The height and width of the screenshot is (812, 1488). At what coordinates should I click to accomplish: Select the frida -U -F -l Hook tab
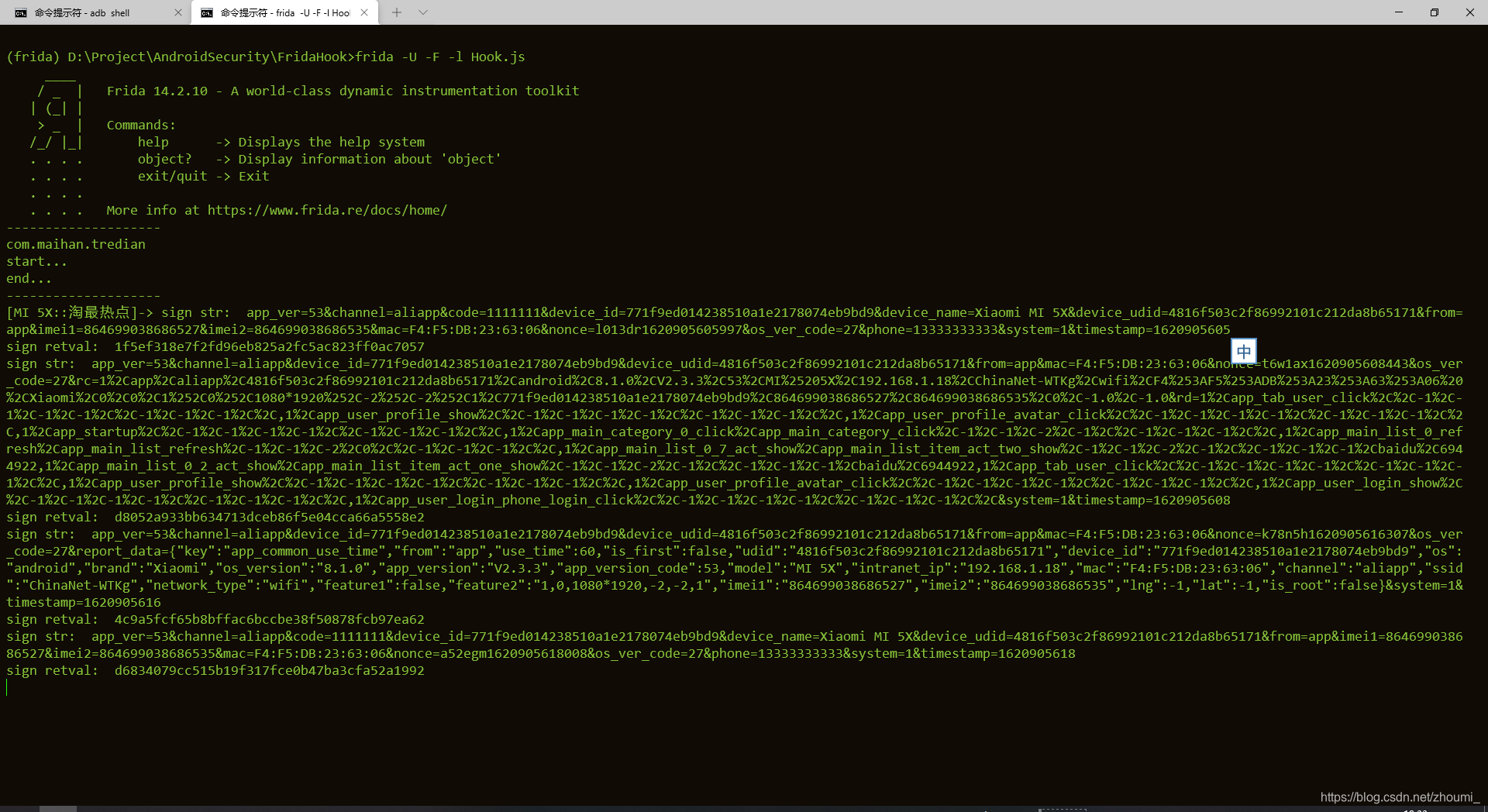click(x=284, y=12)
